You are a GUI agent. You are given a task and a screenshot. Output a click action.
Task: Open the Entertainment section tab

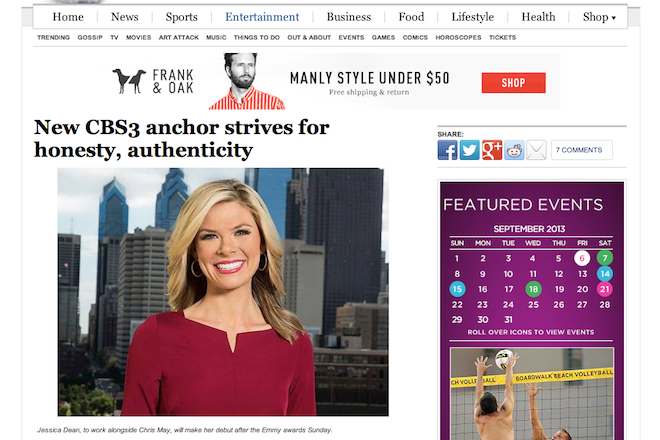click(x=262, y=17)
